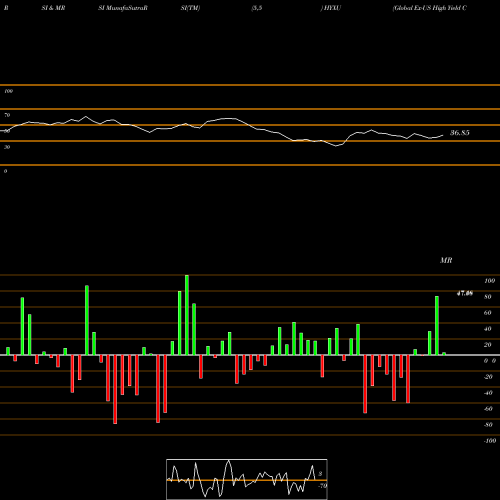Select the RSI current value 36.85
The width and height of the screenshot is (500, 500).
pyautogui.click(x=460, y=133)
